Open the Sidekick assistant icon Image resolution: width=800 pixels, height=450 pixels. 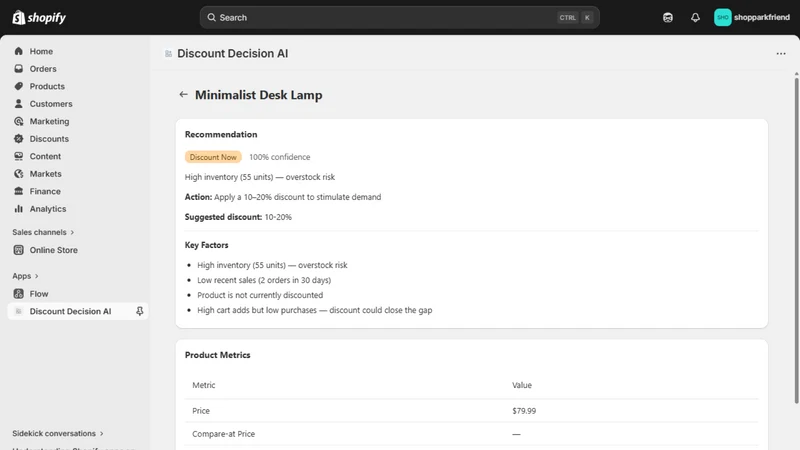tap(668, 17)
